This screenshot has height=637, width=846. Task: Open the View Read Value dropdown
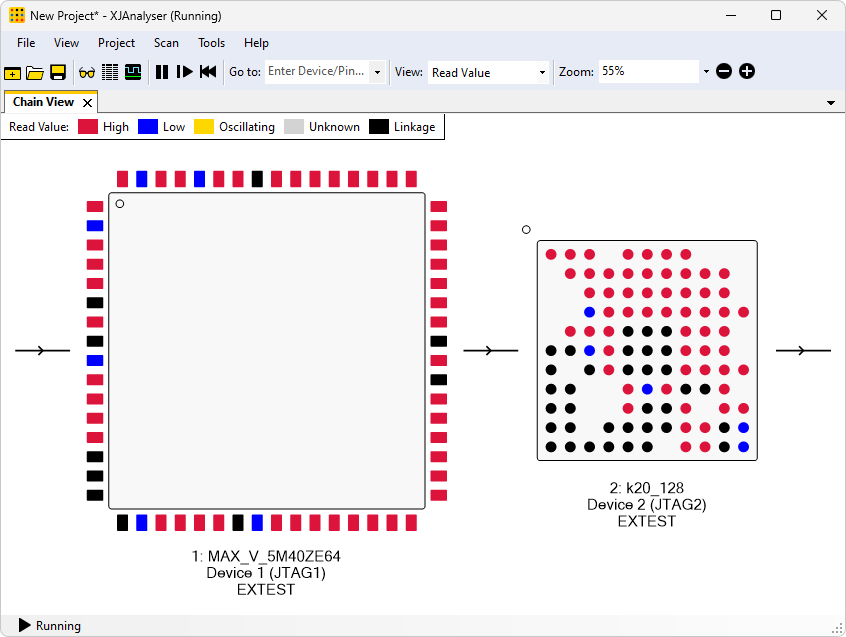pyautogui.click(x=542, y=72)
